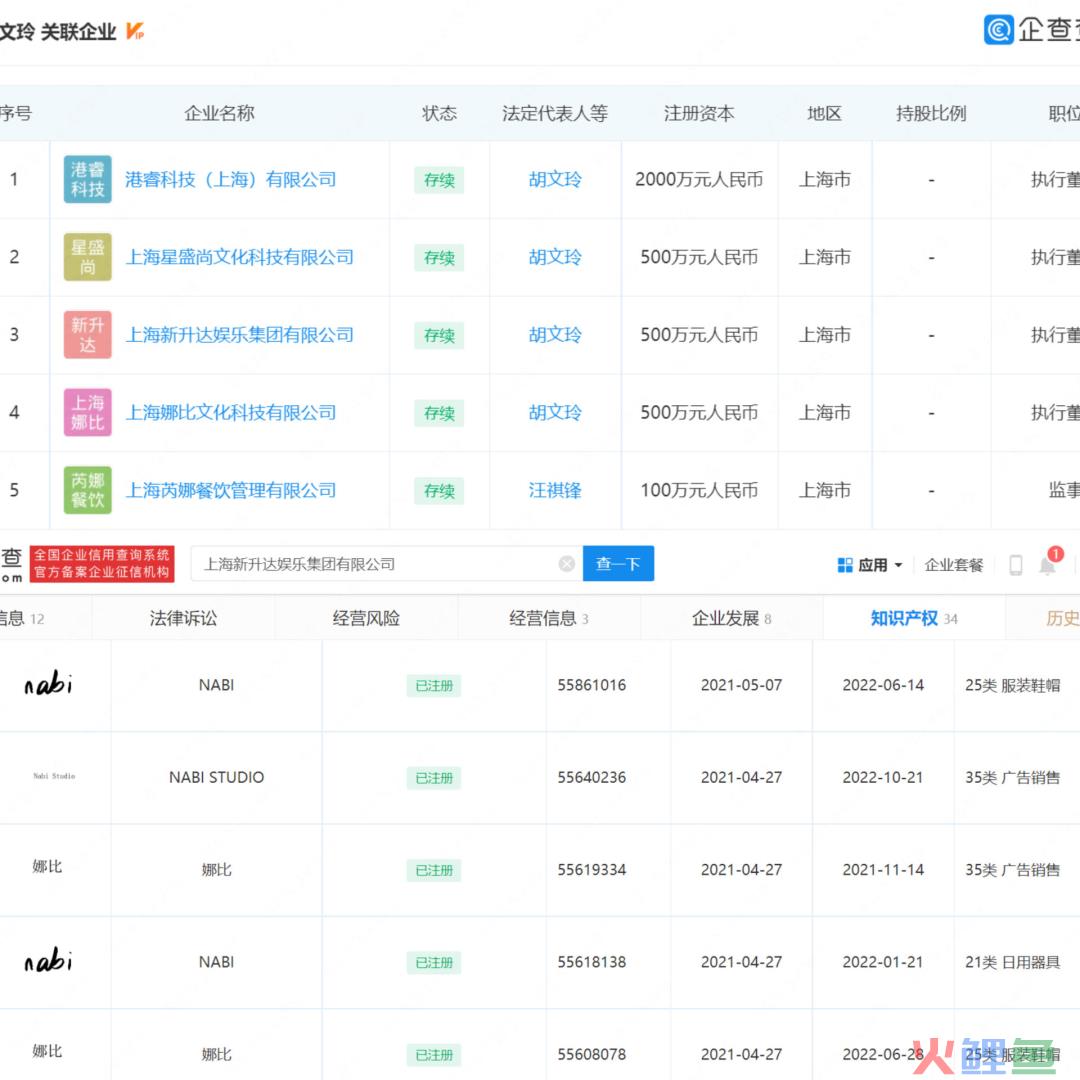Click 胡文玲 in the 港睿科技 row
Viewport: 1080px width, 1080px height.
pos(555,180)
